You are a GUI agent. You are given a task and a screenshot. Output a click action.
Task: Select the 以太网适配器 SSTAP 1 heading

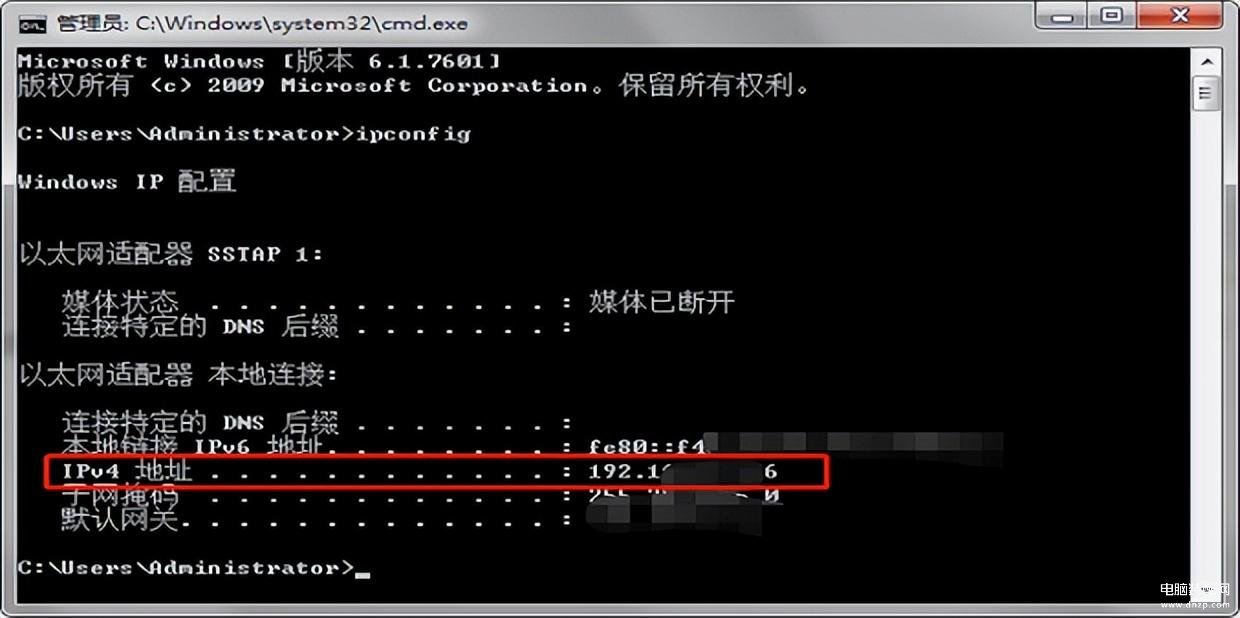[x=171, y=254]
